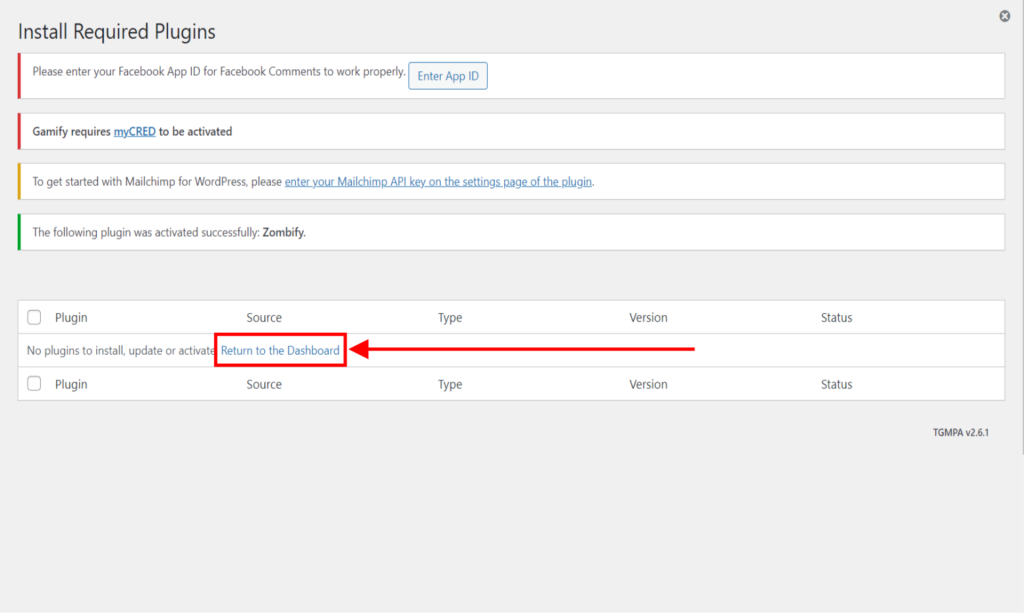
Task: Dismiss the notice with the top-right close icon
Action: [1004, 16]
